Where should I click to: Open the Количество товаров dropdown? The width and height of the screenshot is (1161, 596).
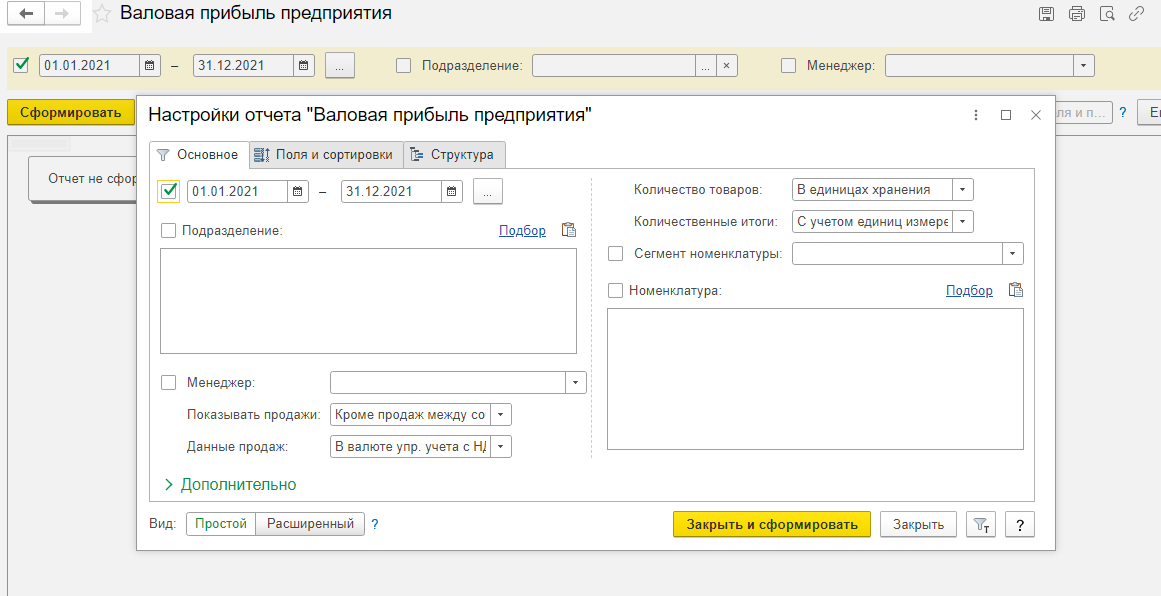click(961, 190)
